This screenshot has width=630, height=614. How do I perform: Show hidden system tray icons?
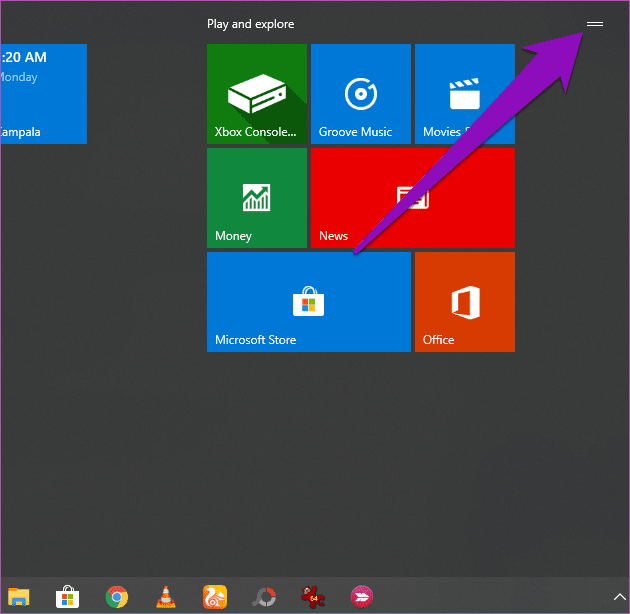tap(620, 597)
